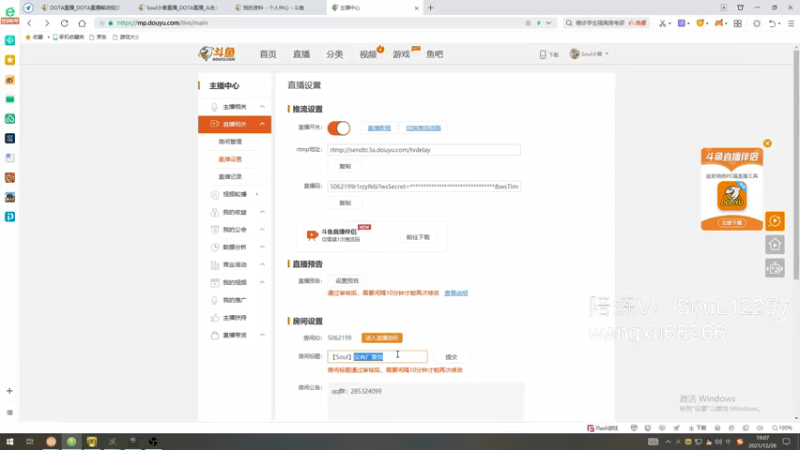Click the thumbs-up icon beside 主播扶持
Image resolution: width=800 pixels, height=450 pixels.
[214, 317]
